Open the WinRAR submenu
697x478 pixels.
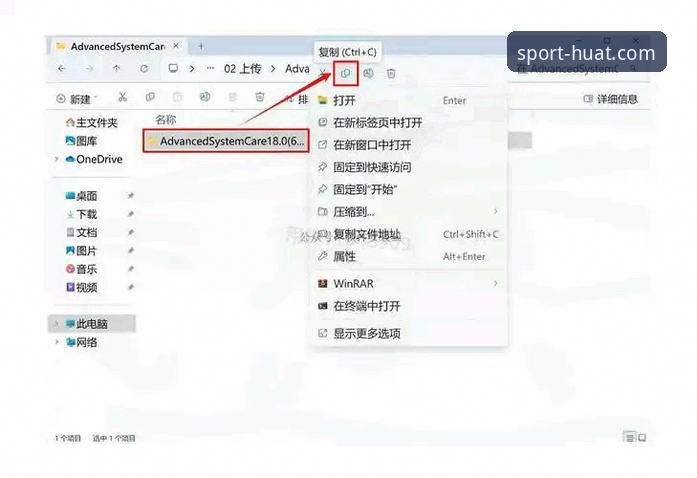[408, 283]
